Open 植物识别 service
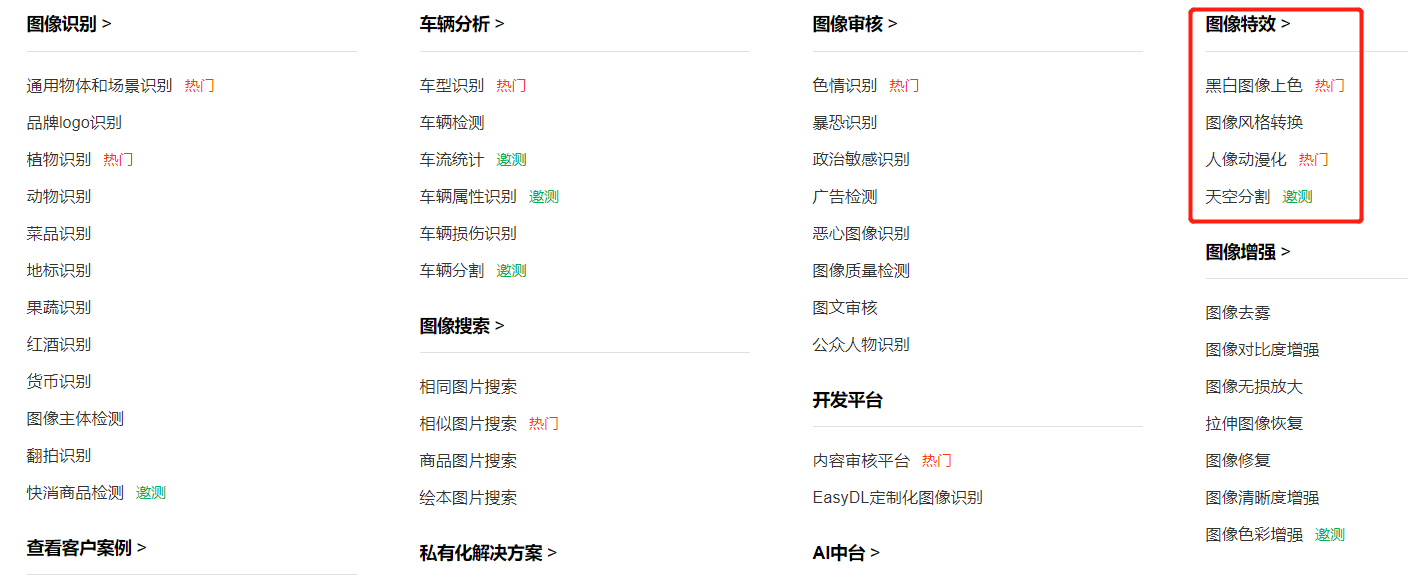1408x575 pixels. (x=58, y=160)
